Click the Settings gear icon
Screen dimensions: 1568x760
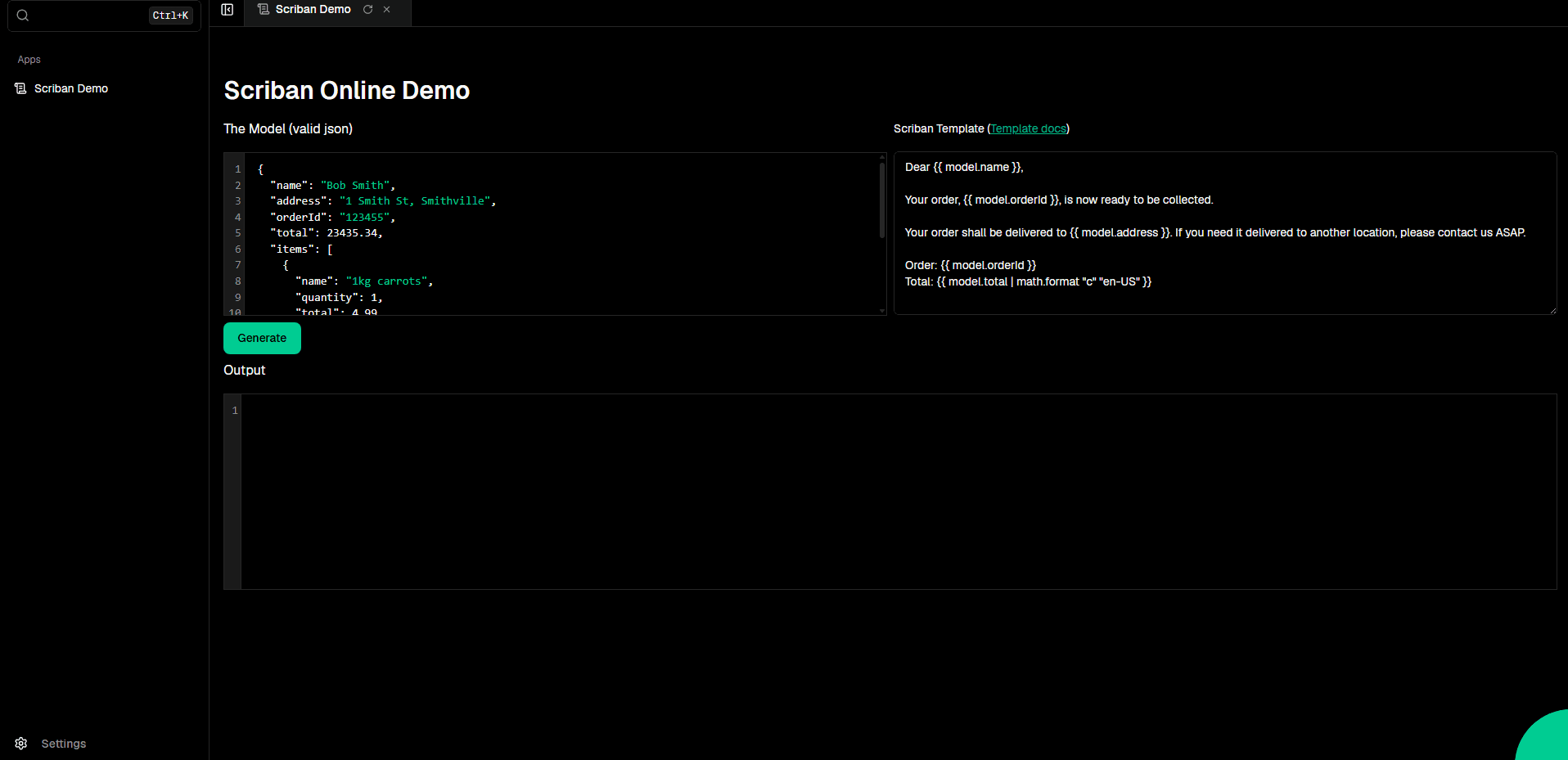[x=21, y=744]
